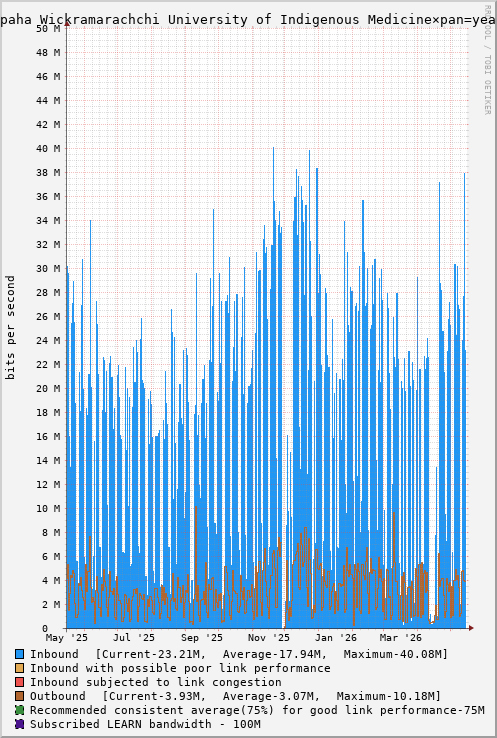Click the Mar '26 x-axis label

(x=401, y=638)
